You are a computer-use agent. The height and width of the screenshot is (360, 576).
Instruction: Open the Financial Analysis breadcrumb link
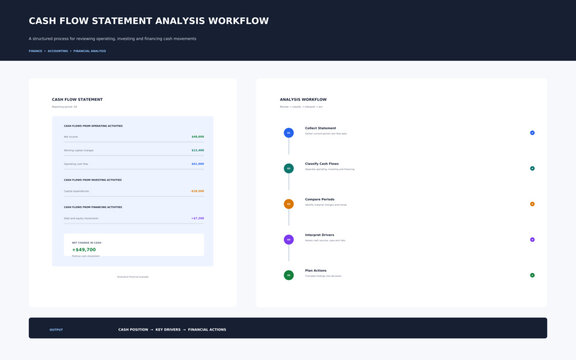click(x=90, y=51)
